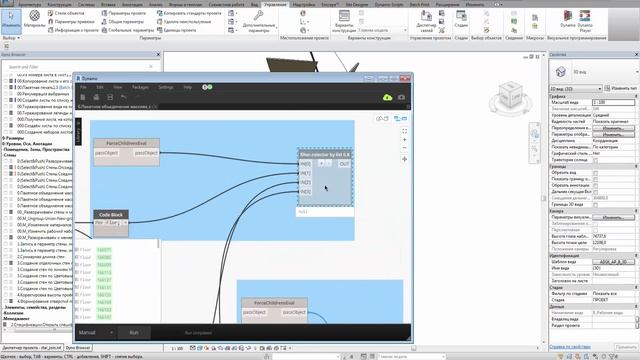Switch to the Диспетчер проекта bottom tab
Screen dimensions: 640x360
tap(32, 348)
